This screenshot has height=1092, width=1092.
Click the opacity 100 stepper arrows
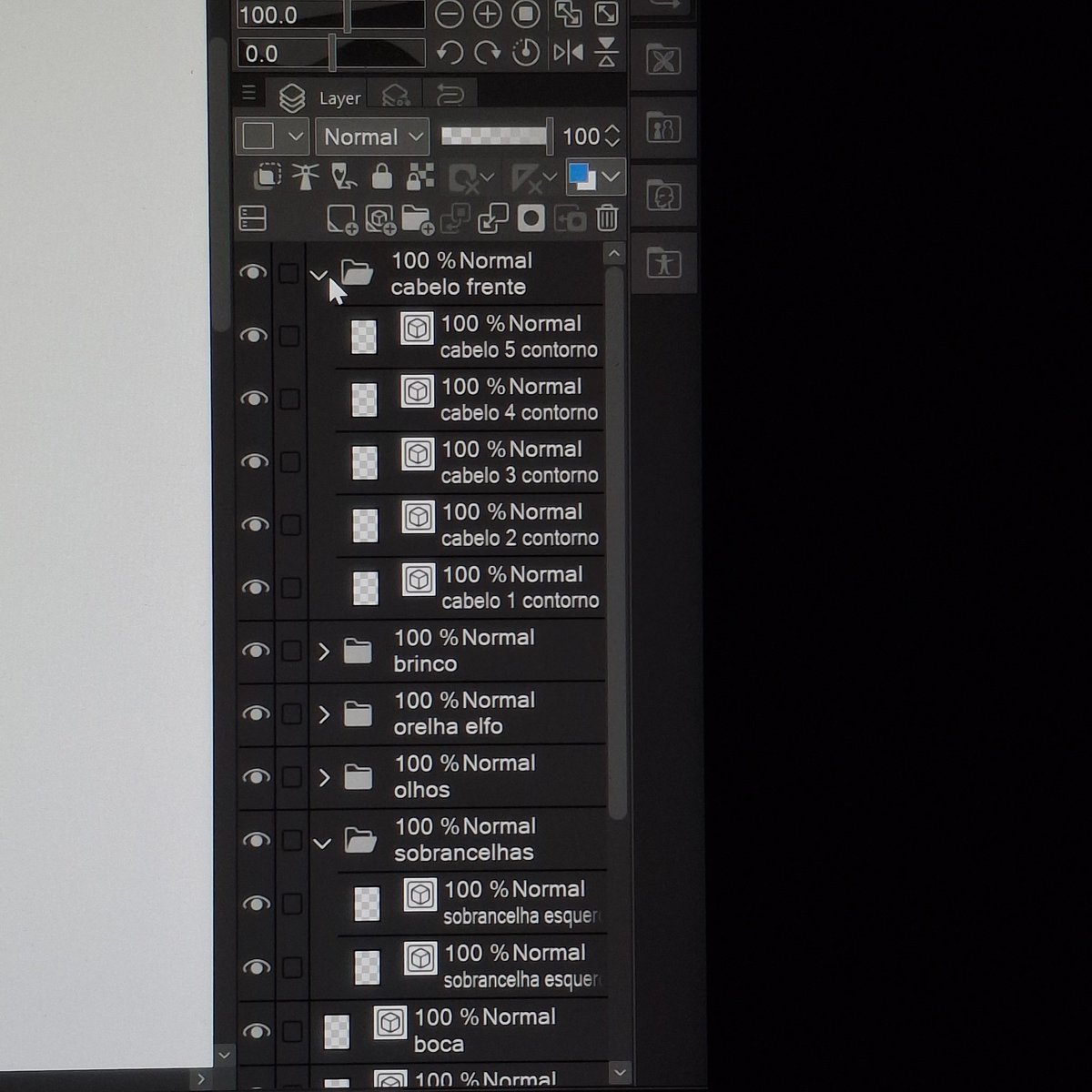(612, 136)
